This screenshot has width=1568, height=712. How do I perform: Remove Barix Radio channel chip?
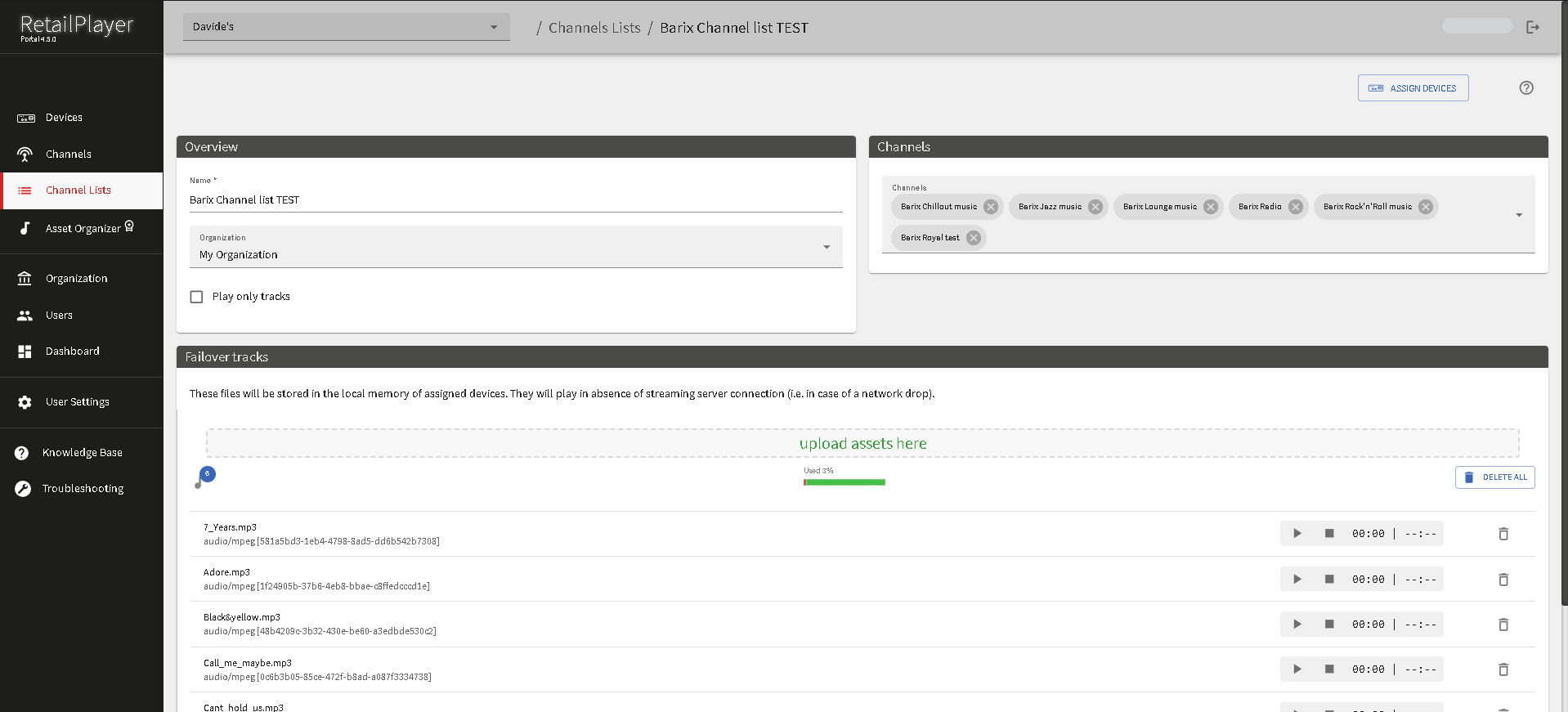[1295, 207]
